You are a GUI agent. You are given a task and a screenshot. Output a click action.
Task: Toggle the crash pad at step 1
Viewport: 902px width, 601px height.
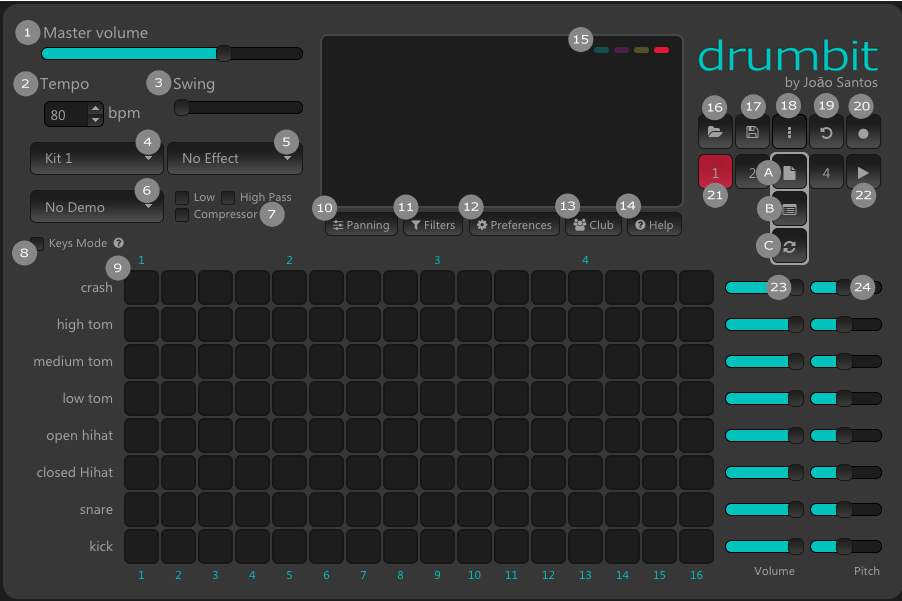142,287
